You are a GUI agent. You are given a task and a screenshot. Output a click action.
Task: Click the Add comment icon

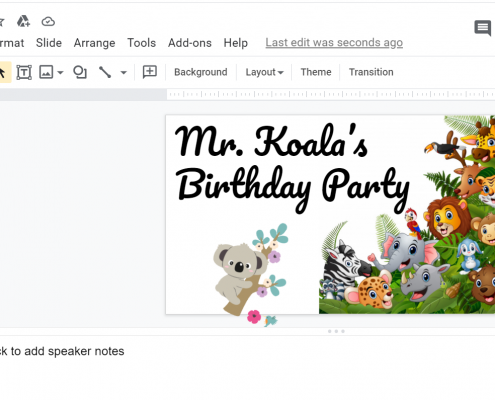coord(150,72)
